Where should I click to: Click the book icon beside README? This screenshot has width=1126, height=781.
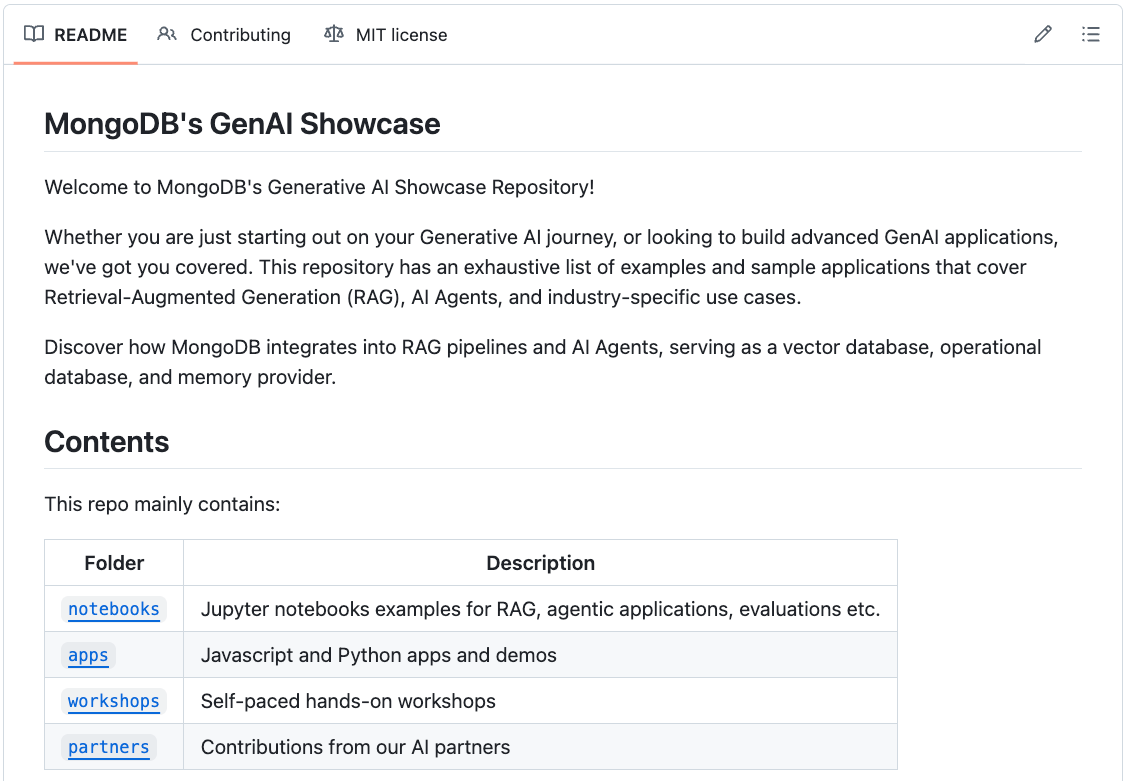click(34, 34)
